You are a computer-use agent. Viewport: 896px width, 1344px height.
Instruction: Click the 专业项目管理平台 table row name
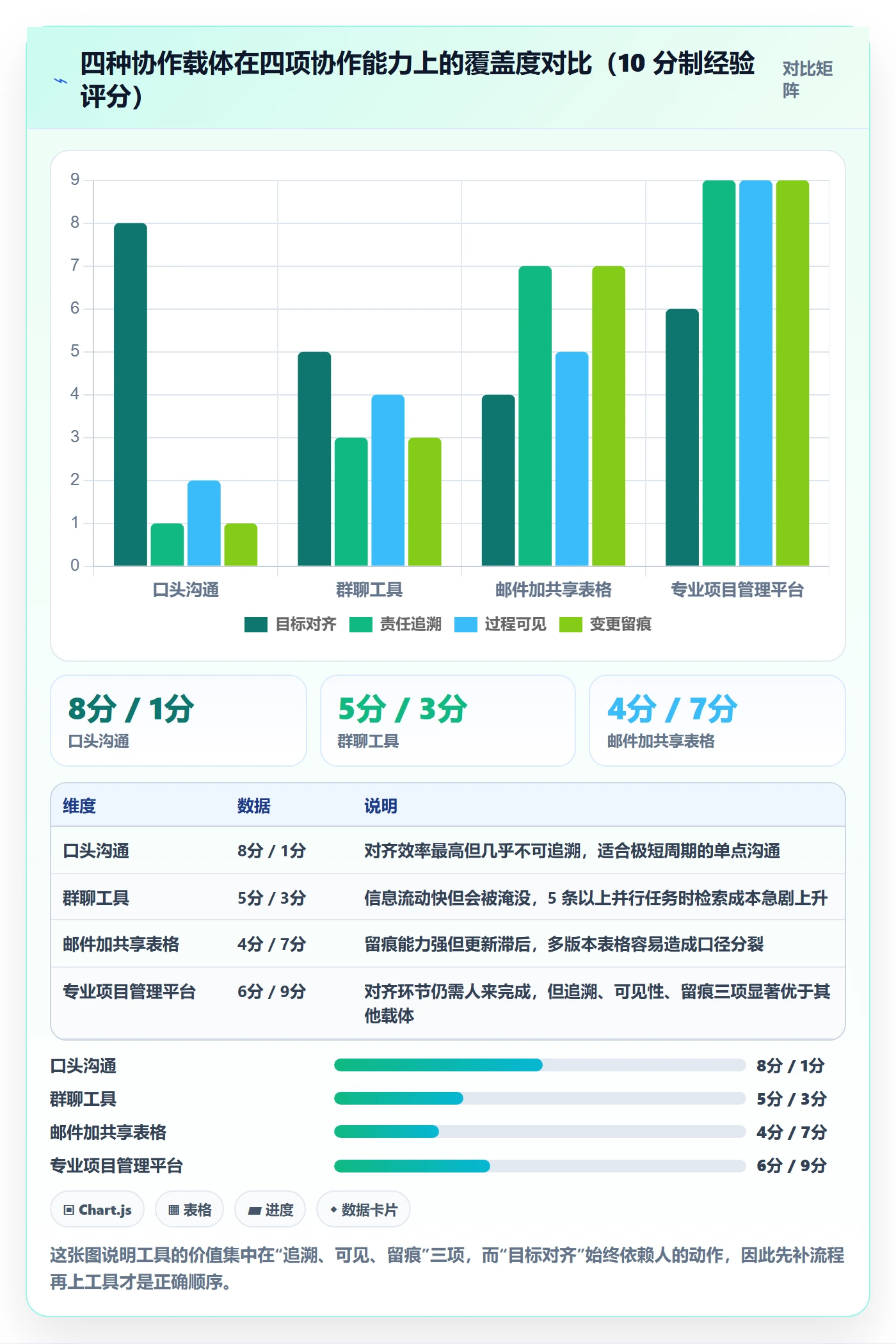129,991
